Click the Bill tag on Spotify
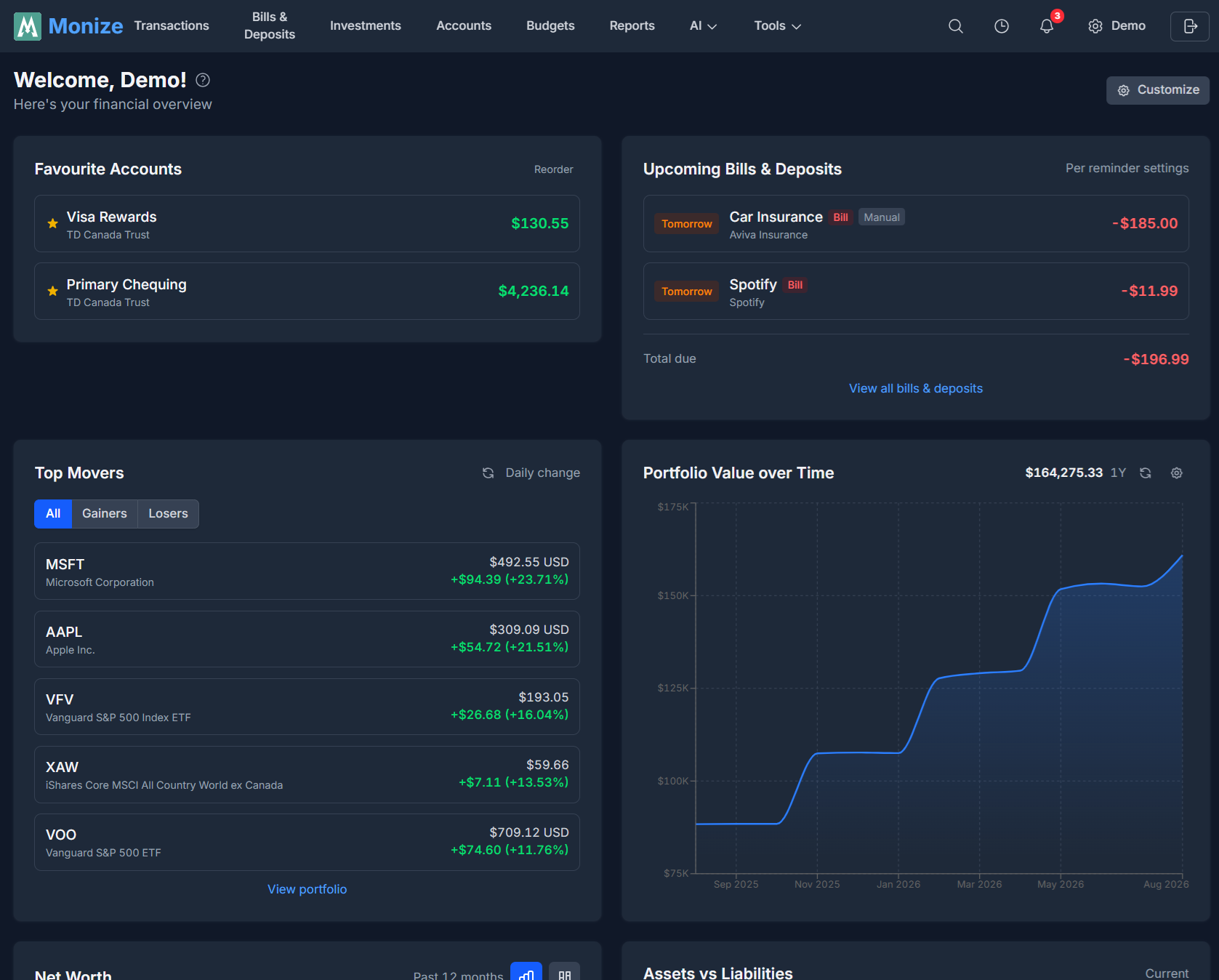The height and width of the screenshot is (980, 1219). 795,285
